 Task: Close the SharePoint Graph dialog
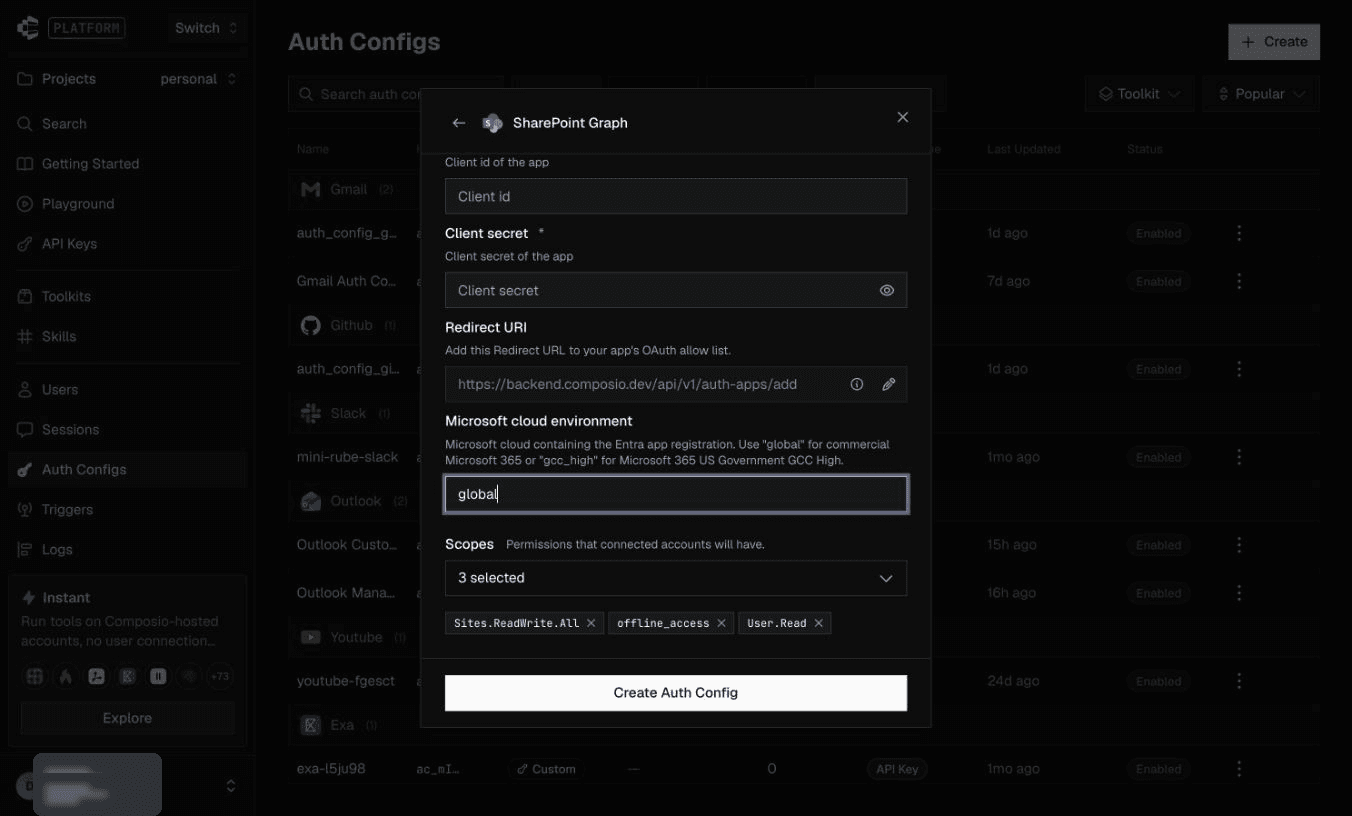point(903,117)
